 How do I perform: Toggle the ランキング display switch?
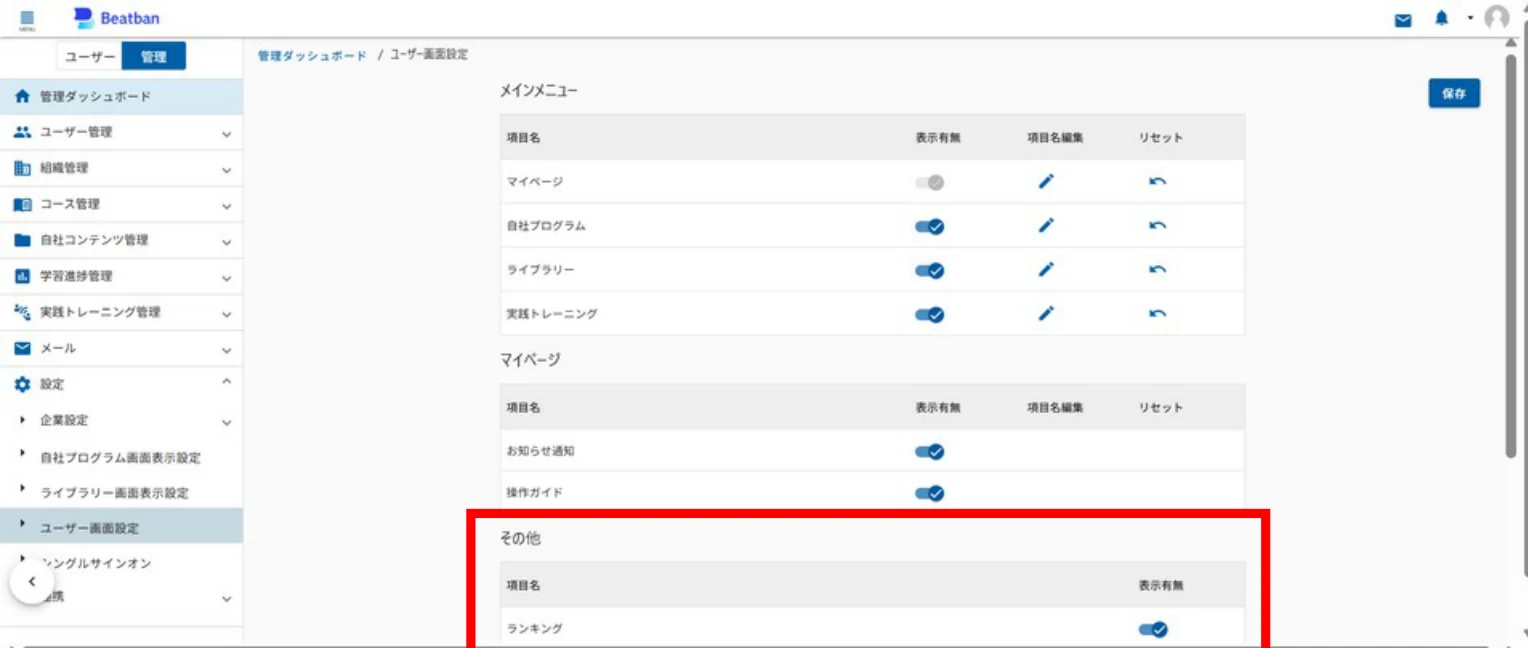point(1153,630)
